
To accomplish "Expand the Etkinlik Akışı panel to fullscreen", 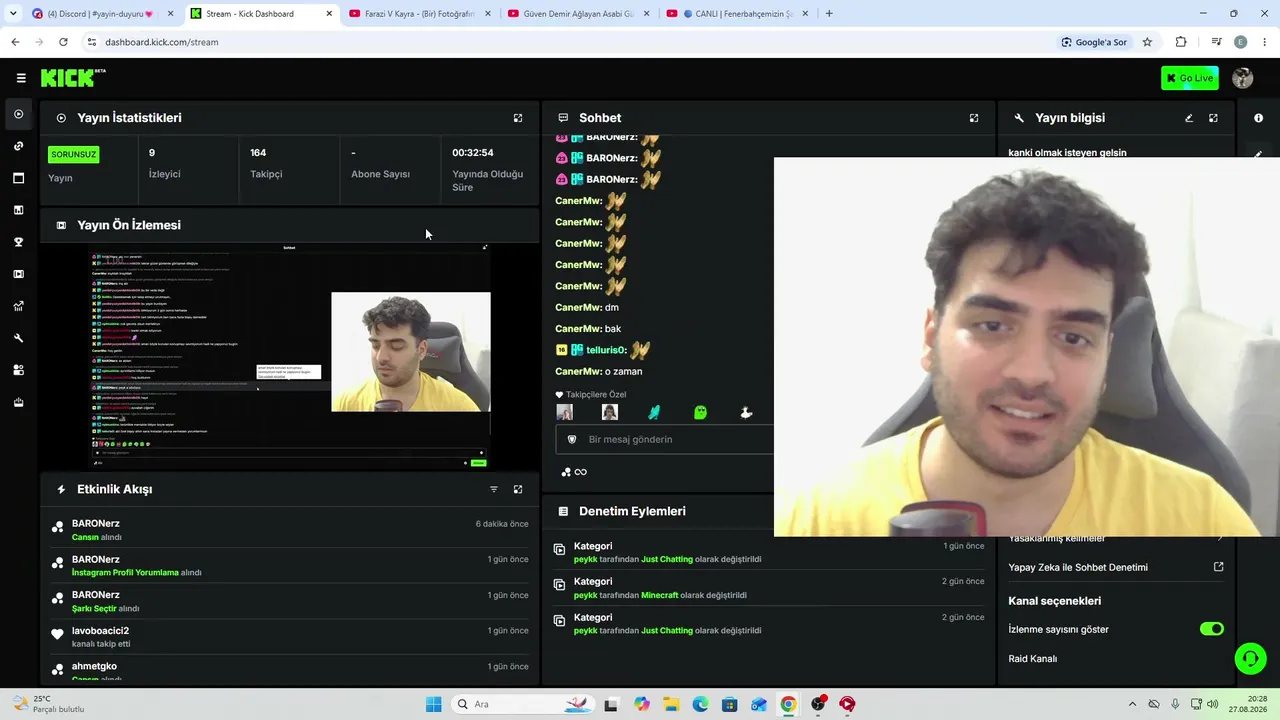I will tap(518, 489).
